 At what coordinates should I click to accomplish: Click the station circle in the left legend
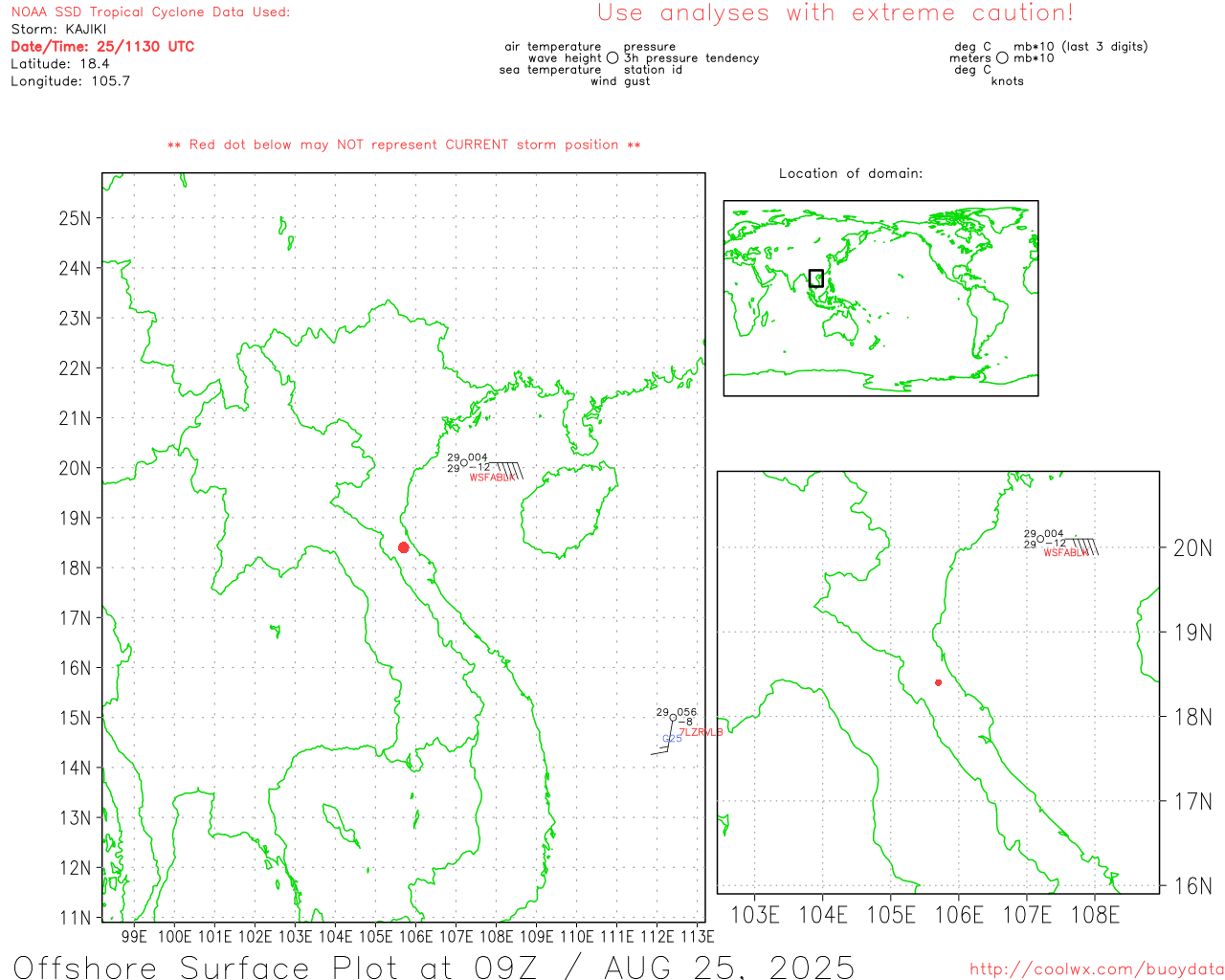pos(612,58)
